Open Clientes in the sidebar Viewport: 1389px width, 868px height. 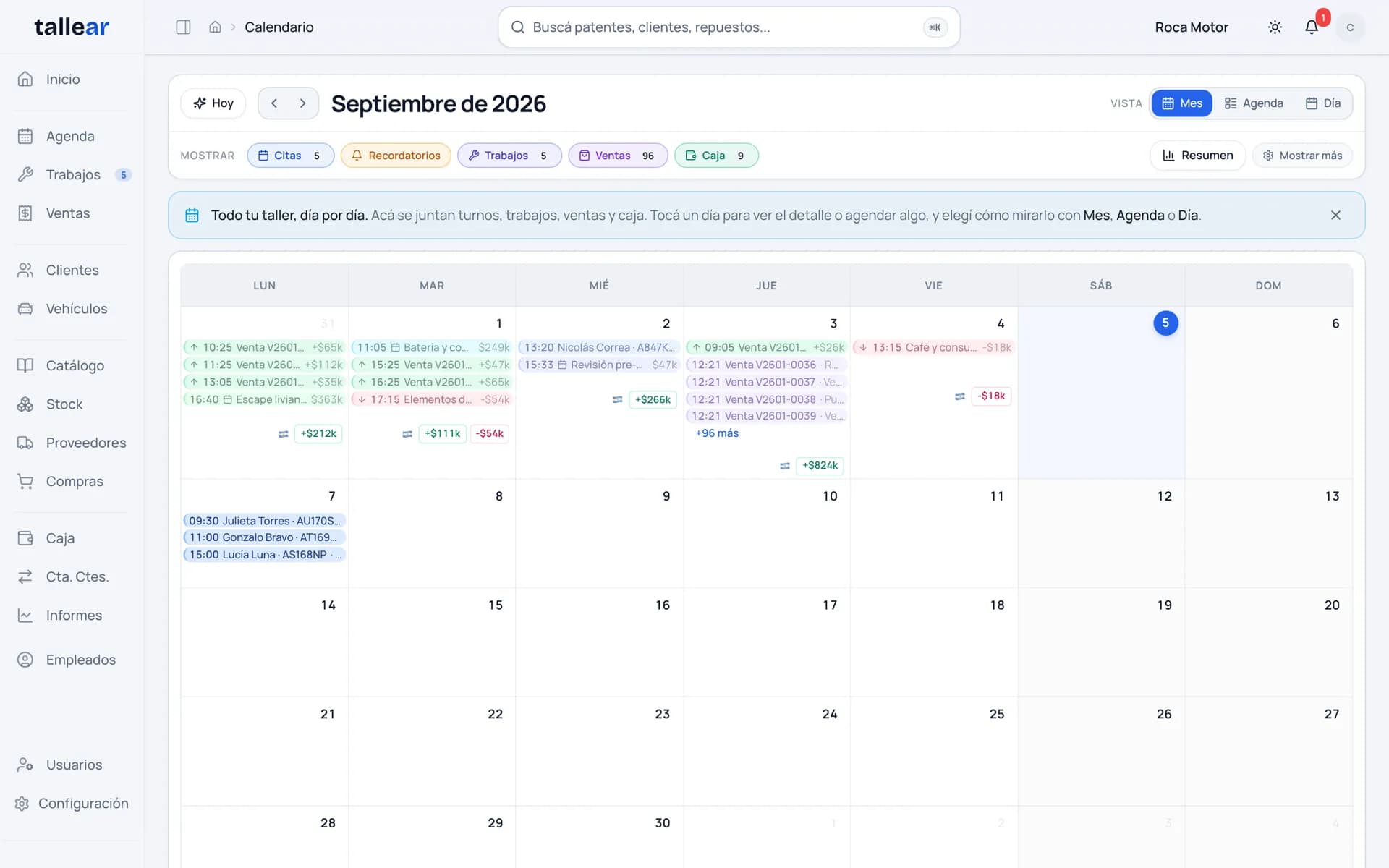pos(72,270)
